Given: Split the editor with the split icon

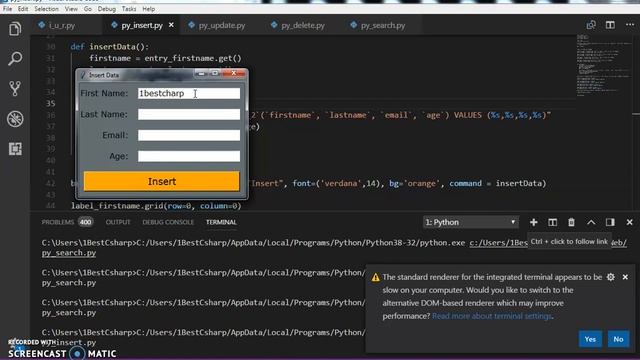Looking at the screenshot, I should click(610, 25).
